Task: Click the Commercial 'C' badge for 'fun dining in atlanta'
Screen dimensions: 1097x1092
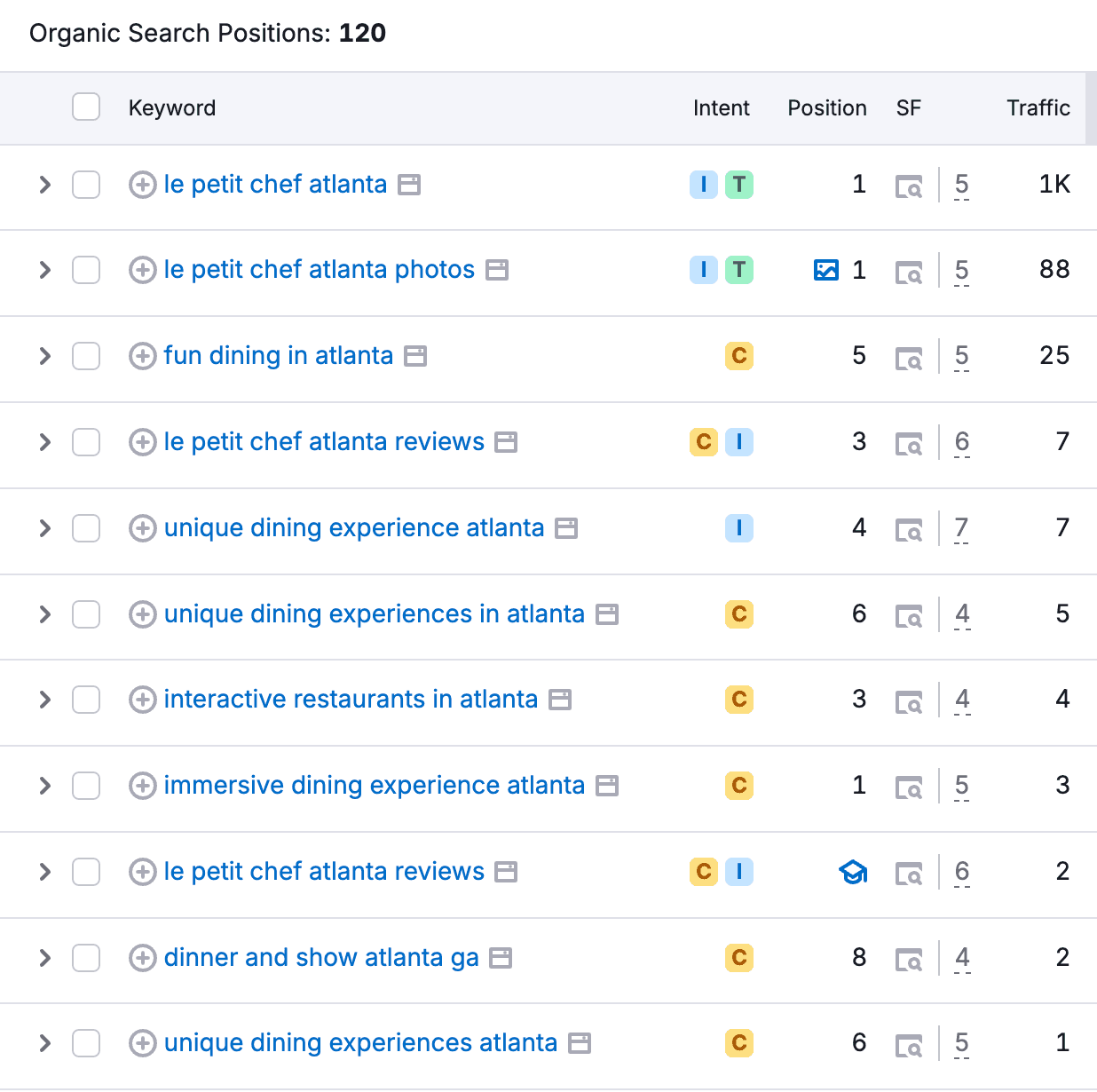Action: pos(739,356)
